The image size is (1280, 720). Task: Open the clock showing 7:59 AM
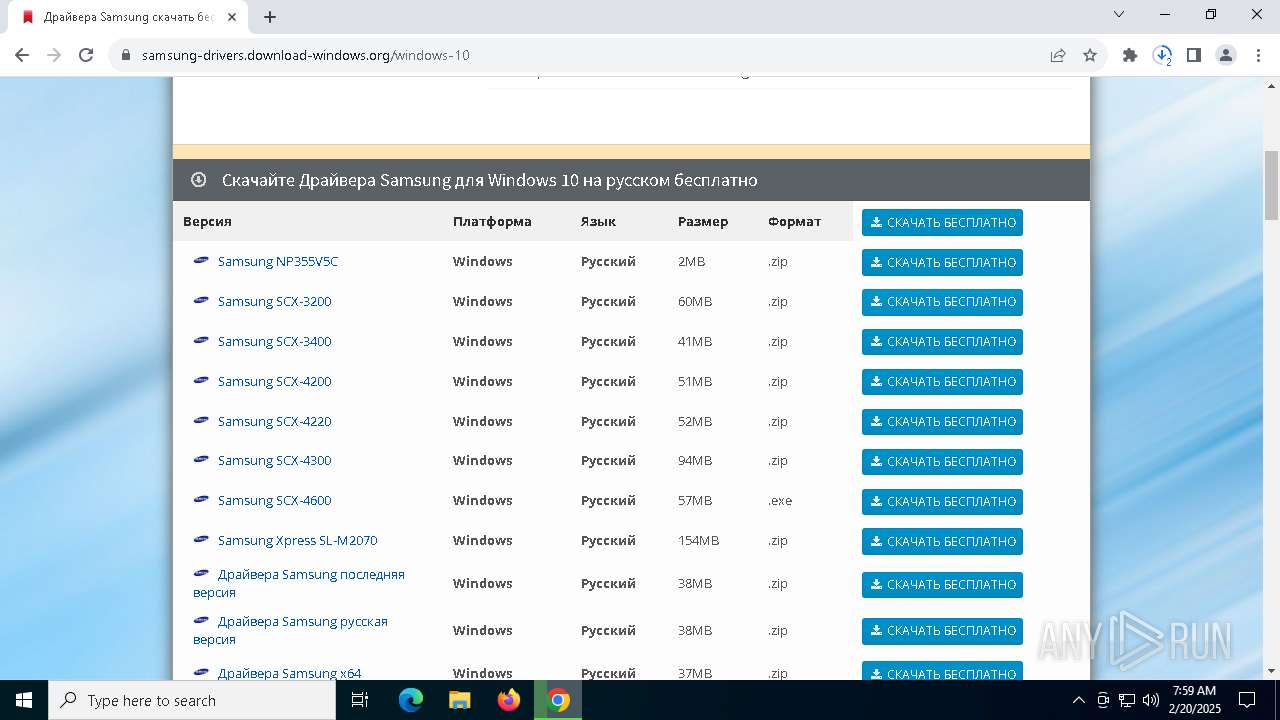(1194, 700)
